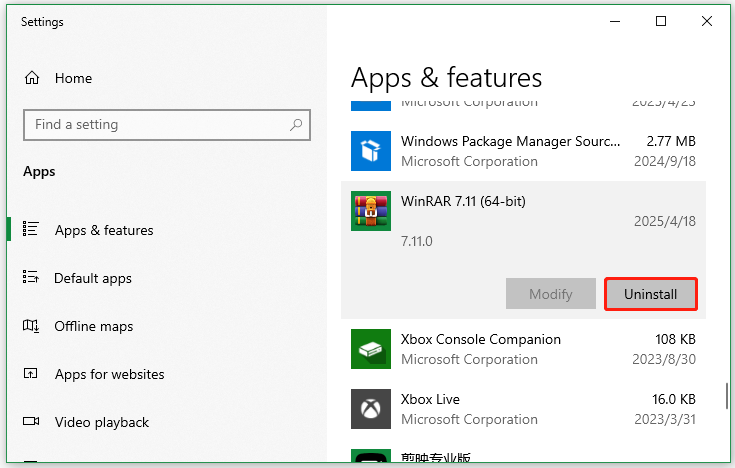Viewport: 735px width, 468px height.
Task: Click the Apps & features list icon
Action: (x=30, y=229)
